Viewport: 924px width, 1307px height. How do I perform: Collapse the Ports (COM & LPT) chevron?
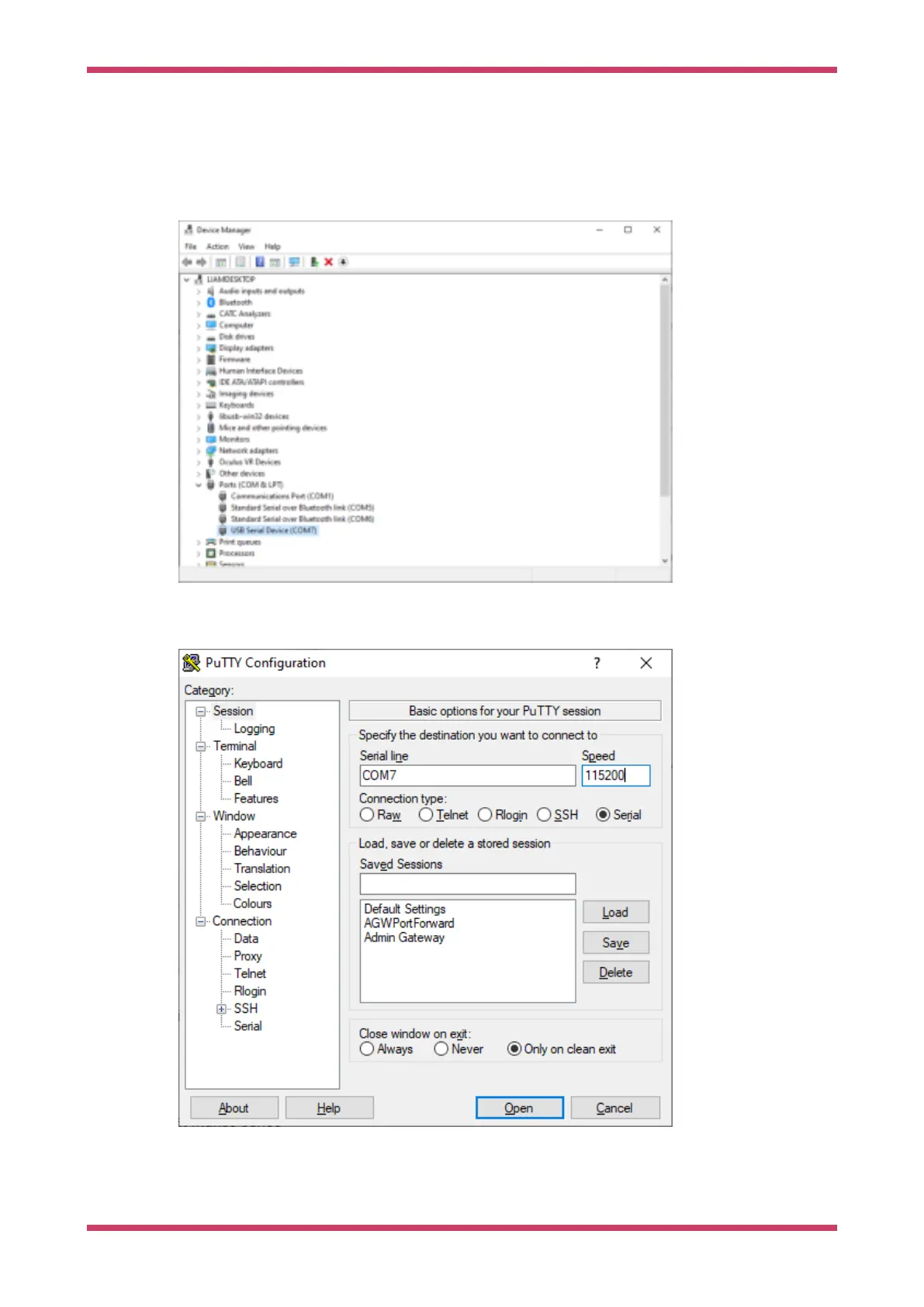198,484
